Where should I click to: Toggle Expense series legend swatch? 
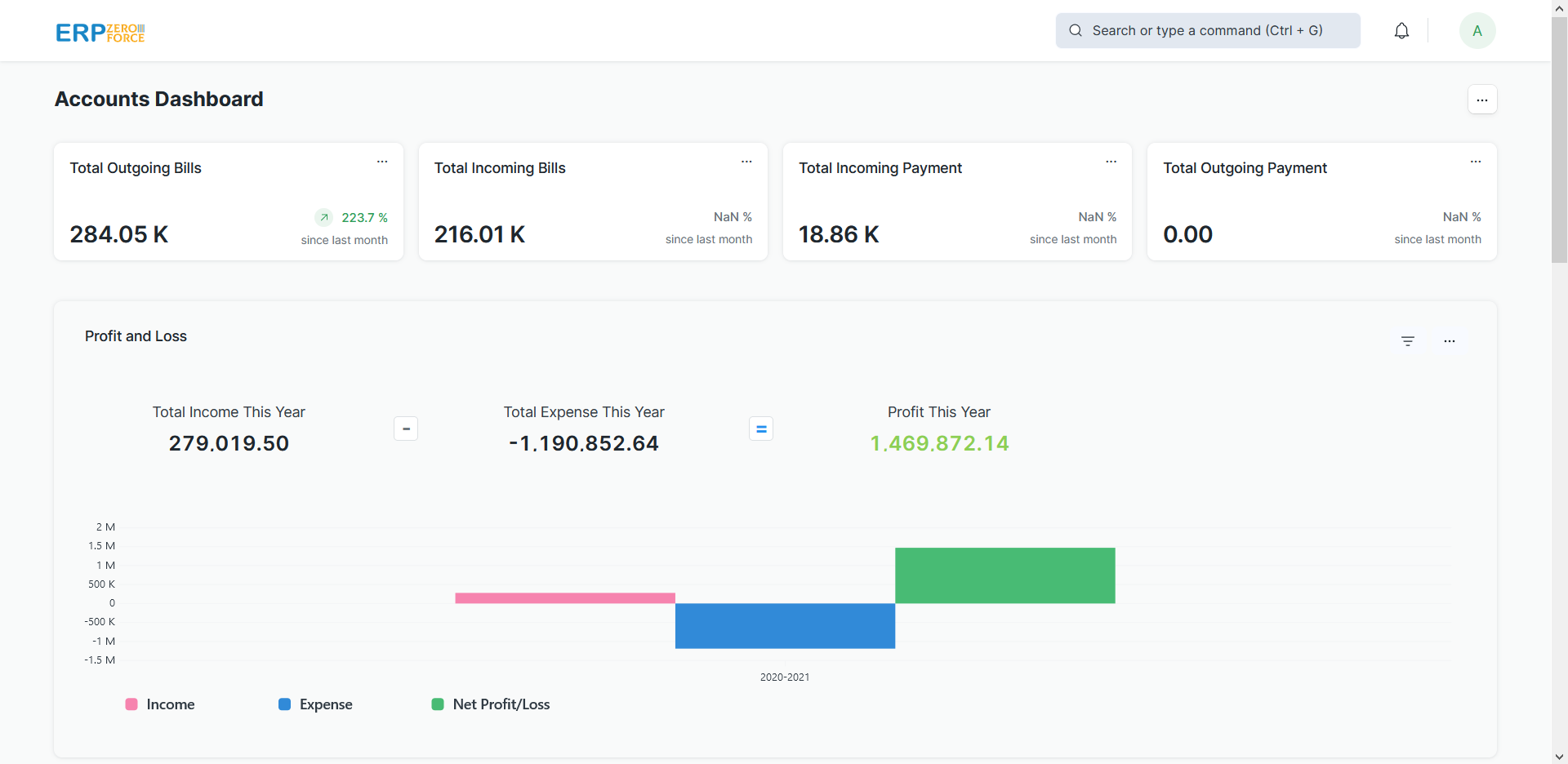[284, 704]
